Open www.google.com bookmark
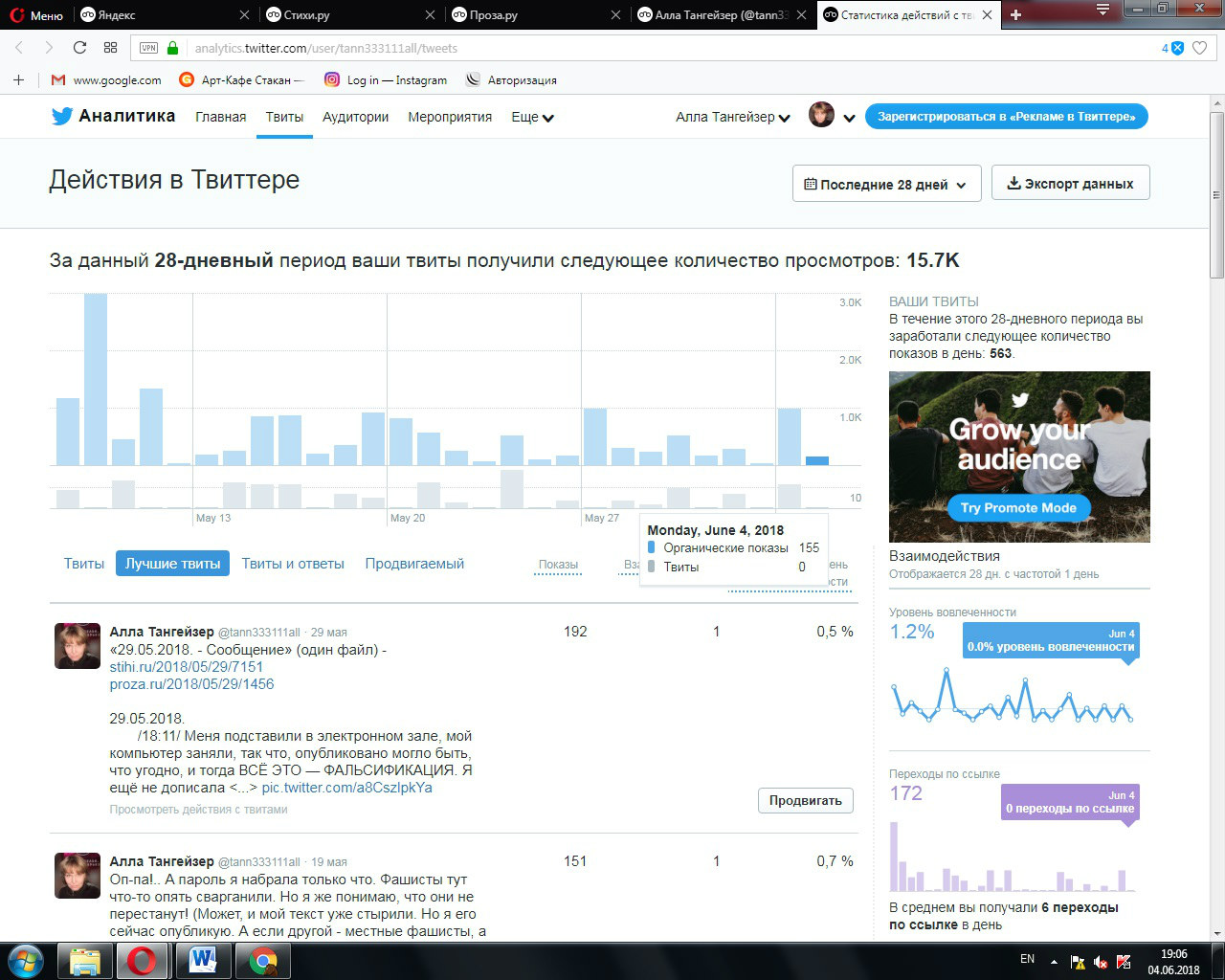 106,80
